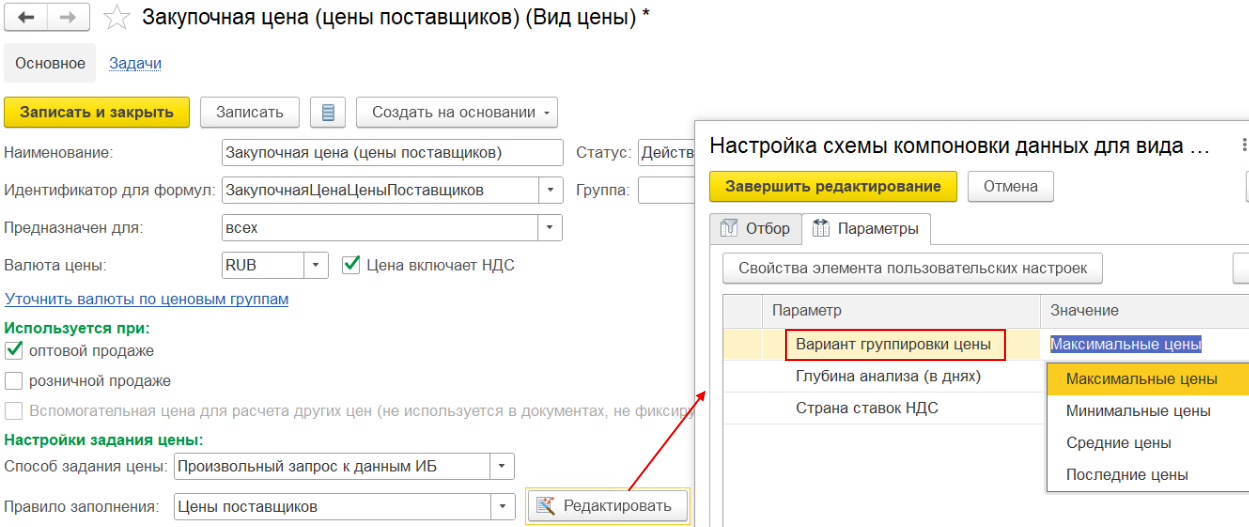Toggle the Цена включает НДС checkbox
1249x527 pixels.
tap(350, 265)
